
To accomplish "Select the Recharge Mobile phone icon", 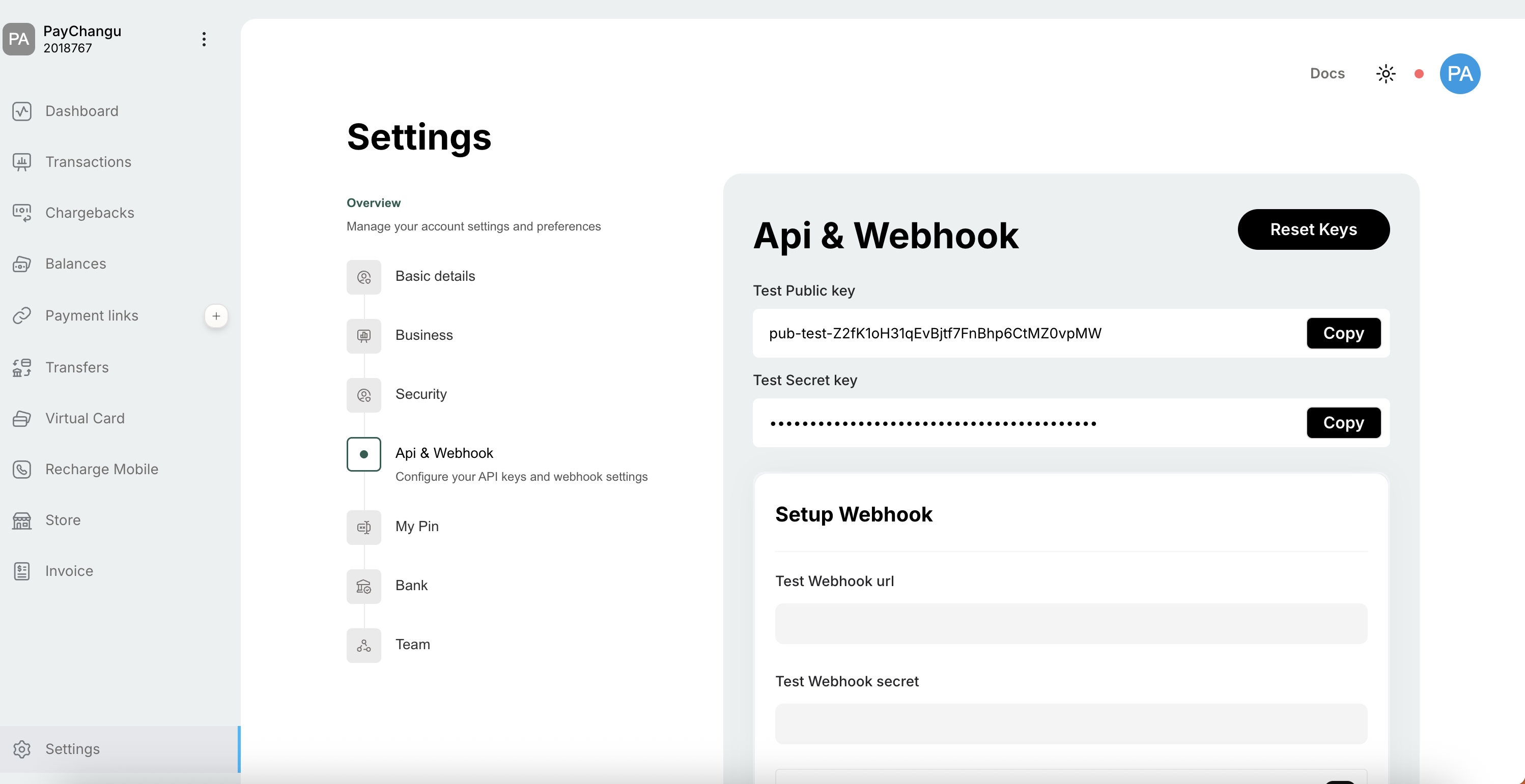I will (22, 469).
